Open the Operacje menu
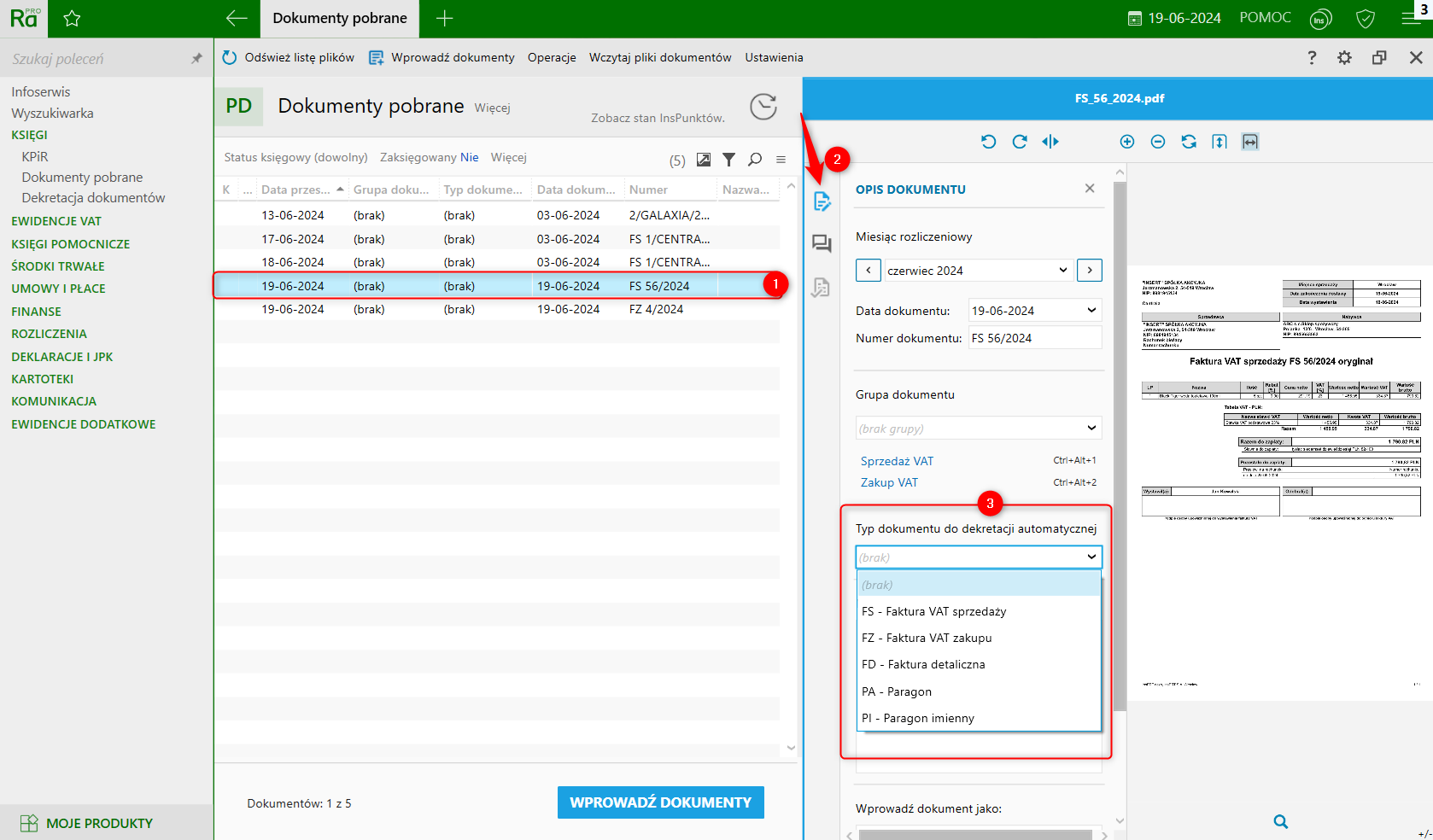 tap(552, 57)
